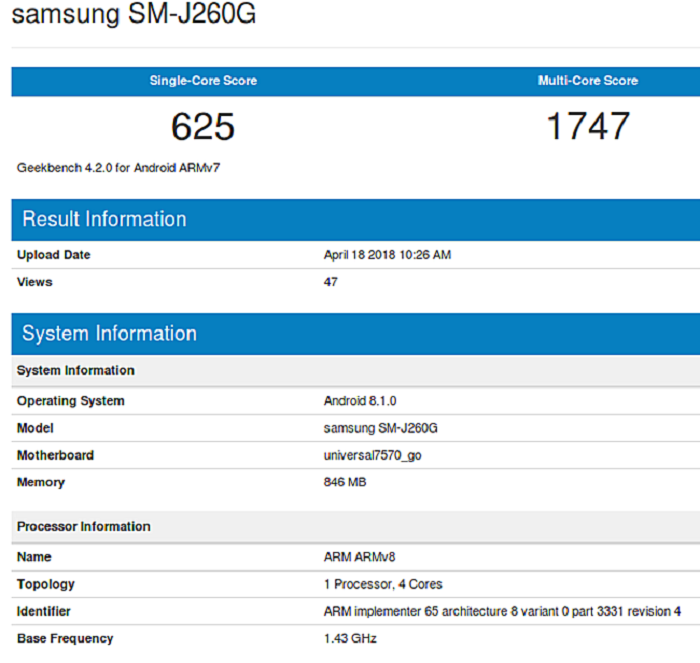Select the ARM implementer 65 identifier string
This screenshot has width=700, height=663.
[502, 612]
